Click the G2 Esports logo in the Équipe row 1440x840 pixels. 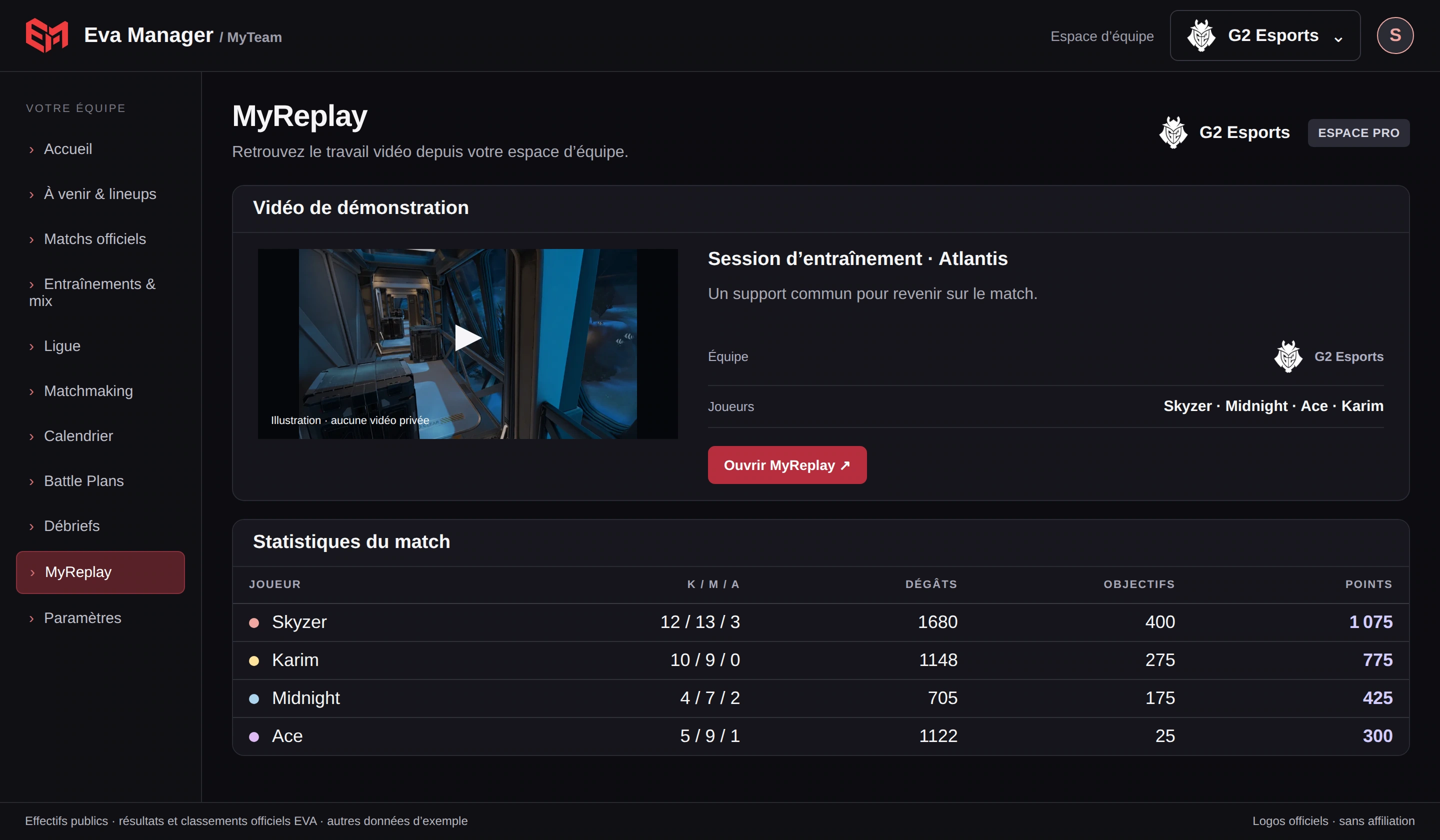[x=1288, y=356]
